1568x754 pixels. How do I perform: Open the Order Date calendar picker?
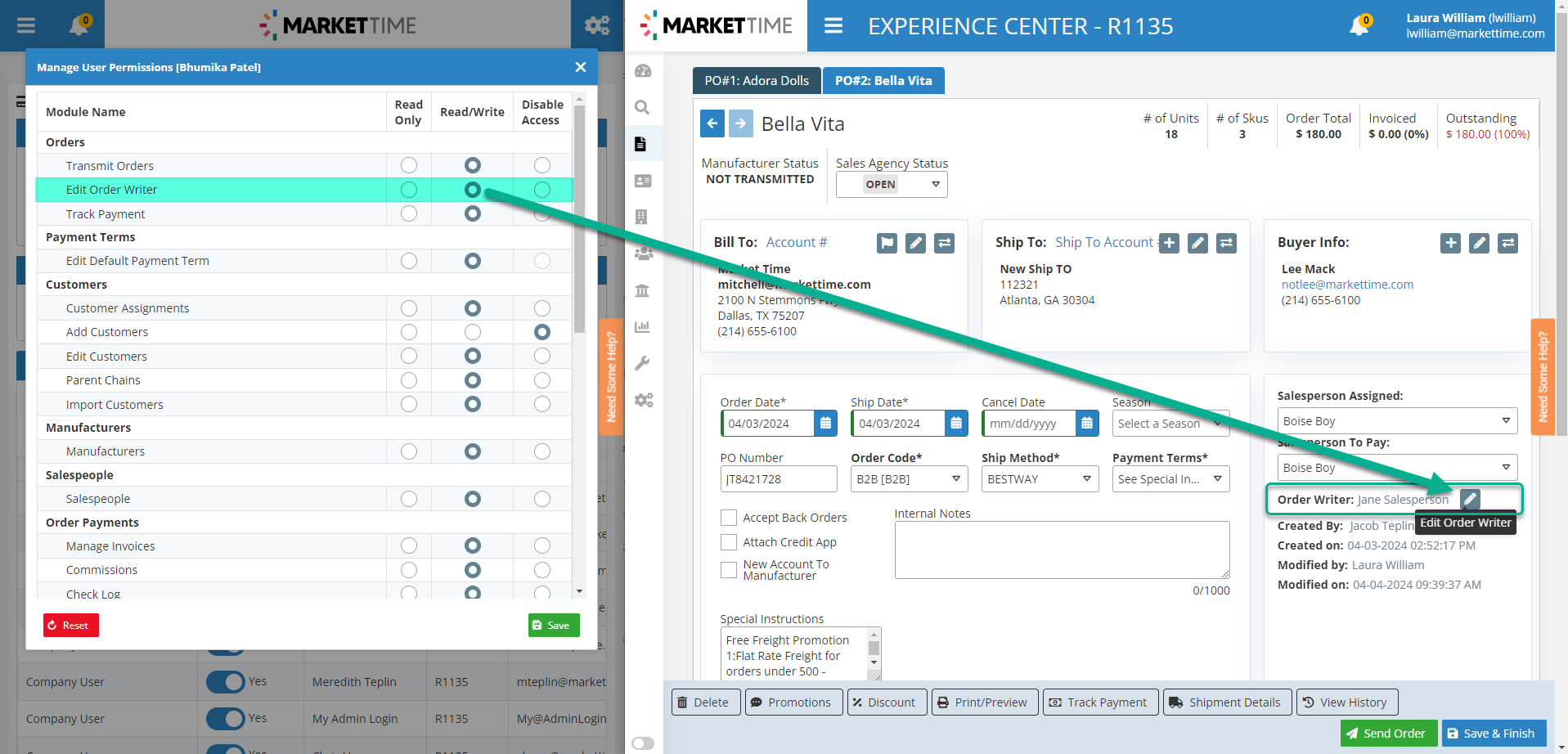click(x=825, y=424)
